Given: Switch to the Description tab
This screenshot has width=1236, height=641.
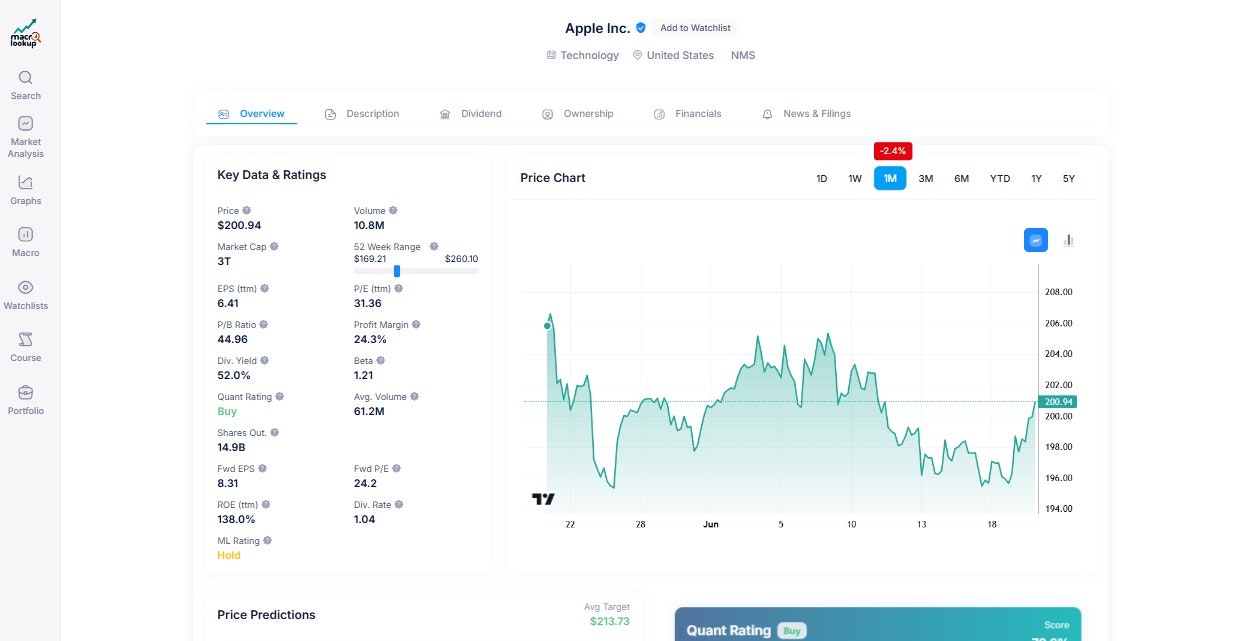Looking at the screenshot, I should coord(362,114).
